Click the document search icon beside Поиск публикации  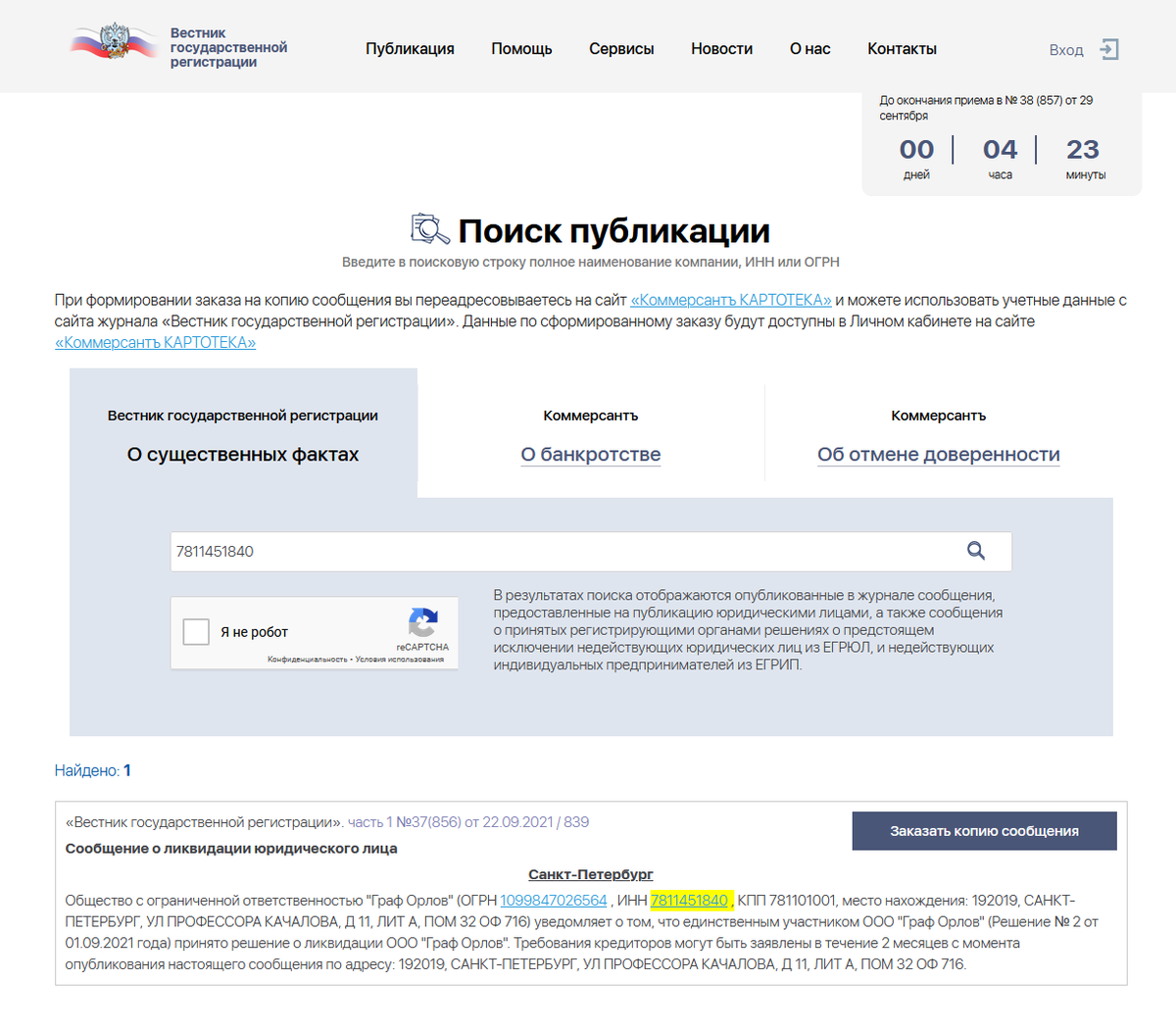[x=429, y=229]
